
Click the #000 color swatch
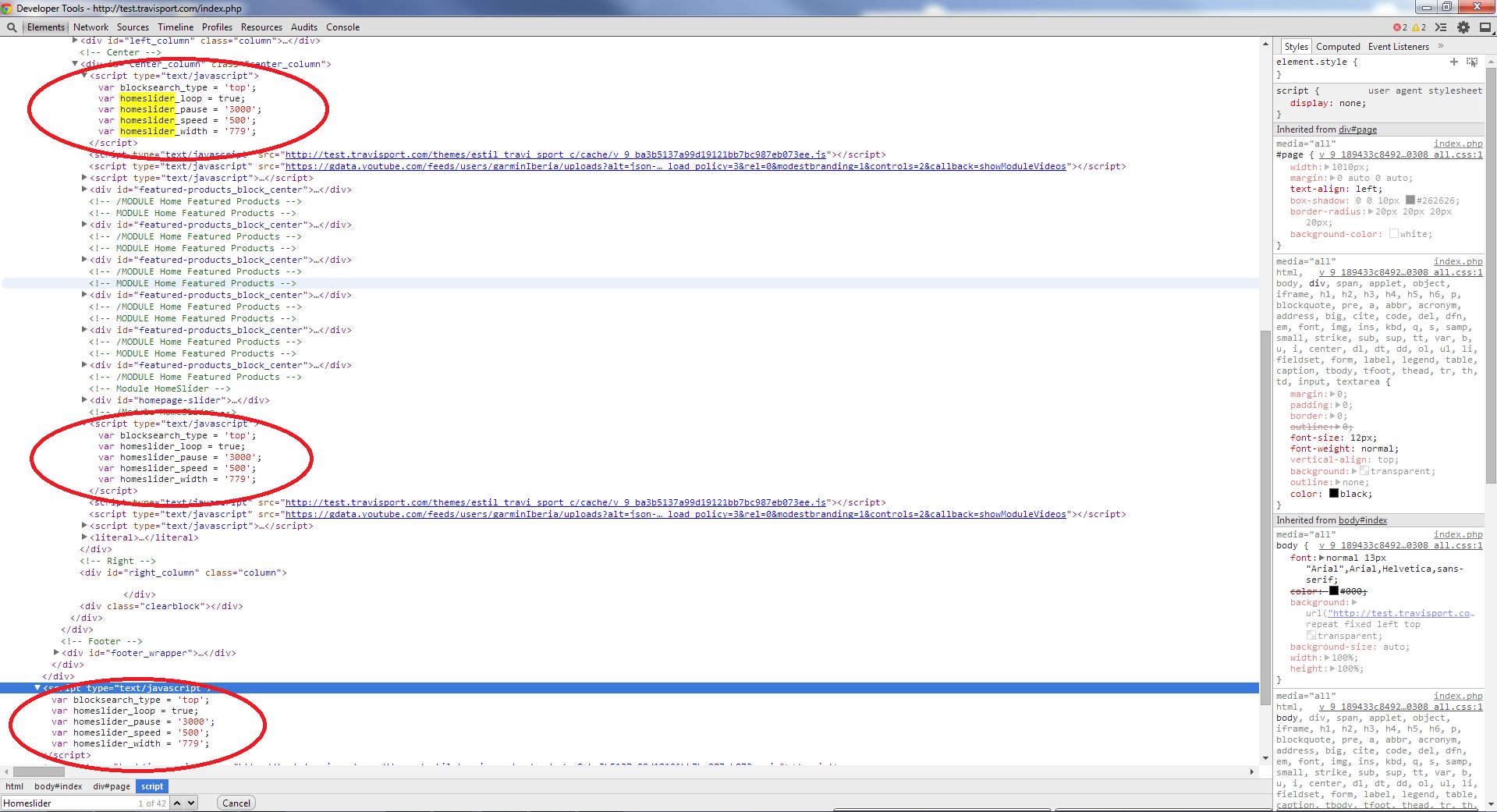pyautogui.click(x=1333, y=590)
